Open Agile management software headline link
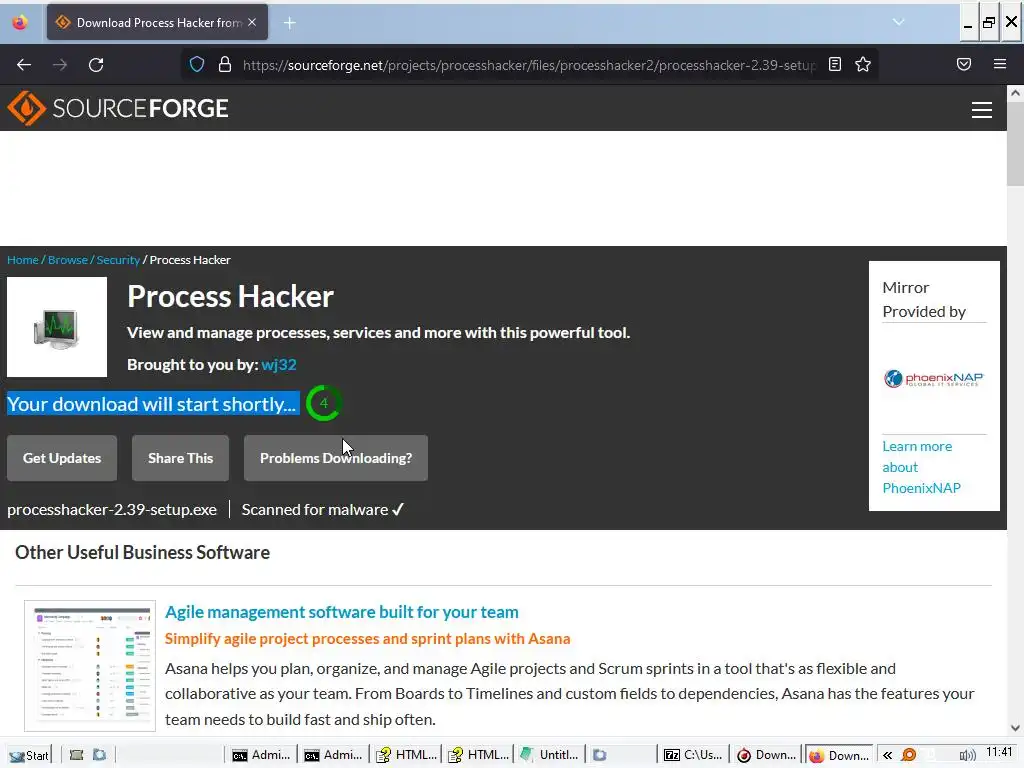Viewport: 1024px width, 768px height. [x=342, y=612]
